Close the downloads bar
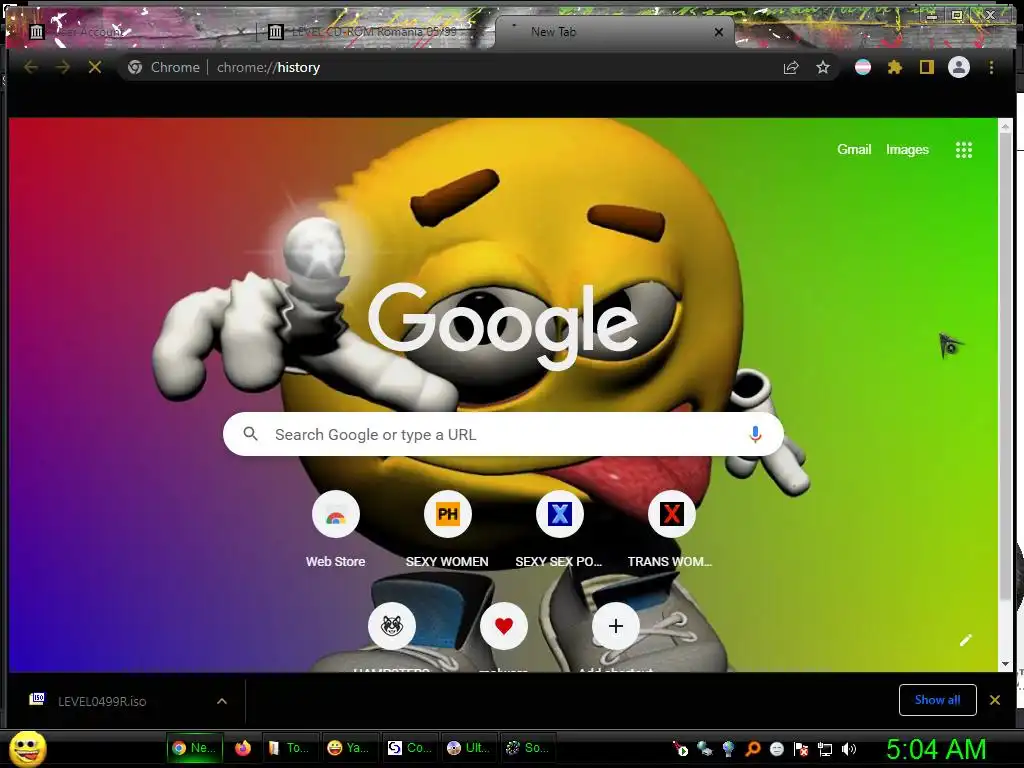 pos(995,700)
